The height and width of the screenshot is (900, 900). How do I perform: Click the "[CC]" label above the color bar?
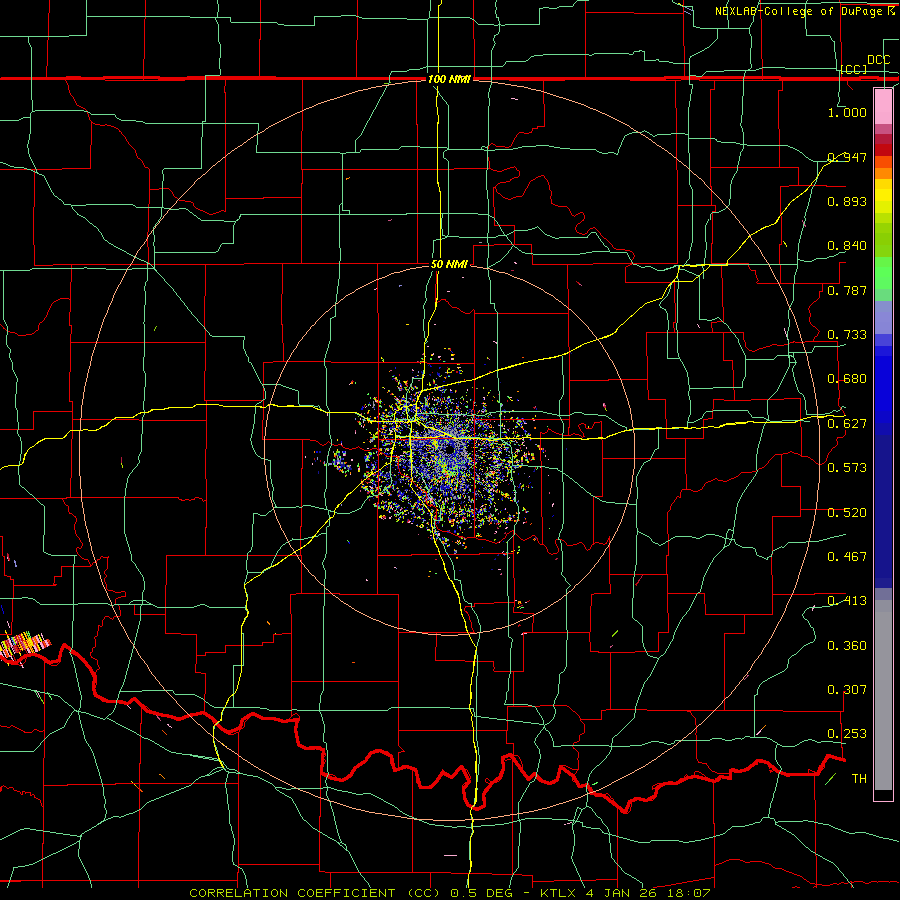tap(854, 69)
